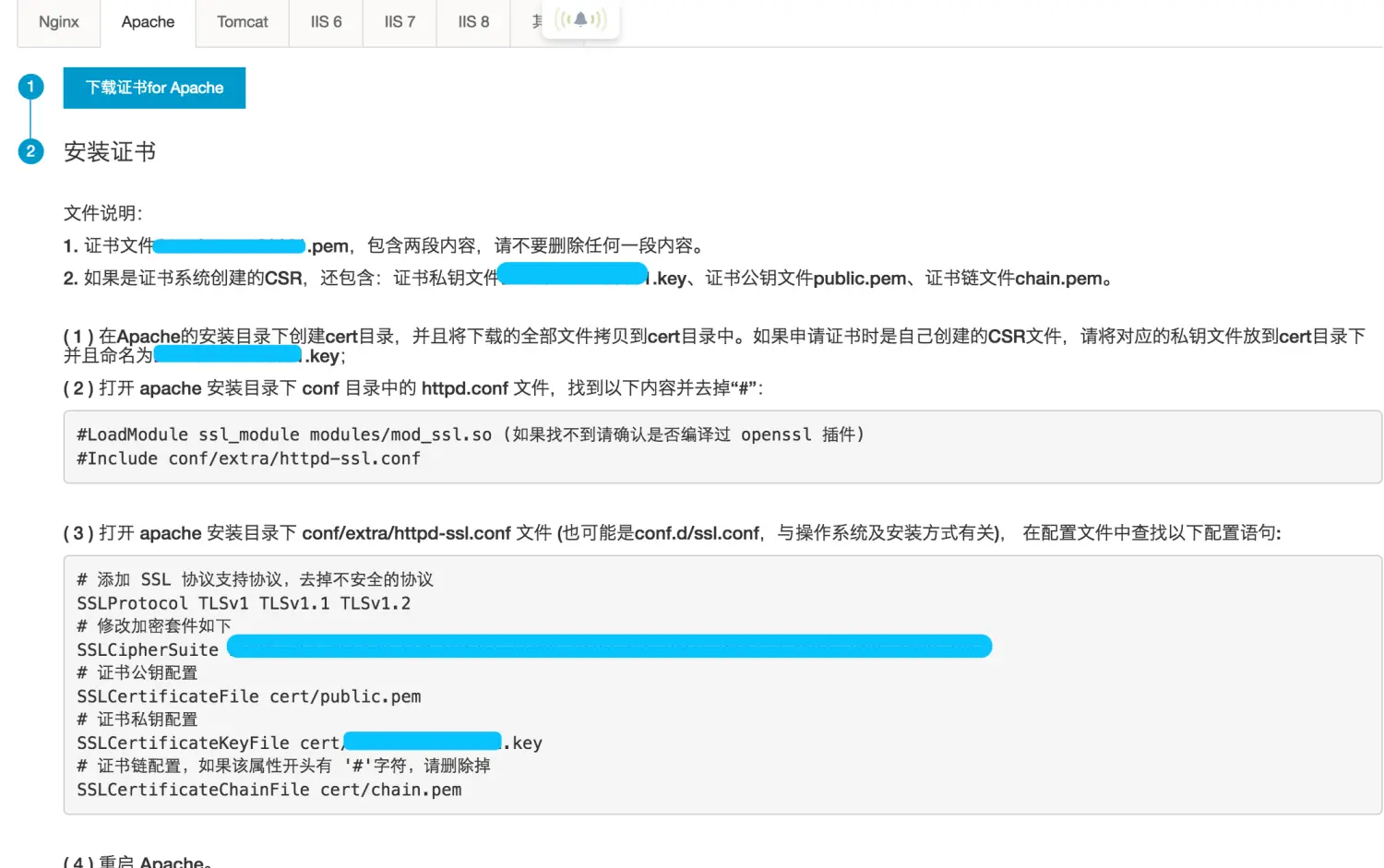Switch to the Nginx tab

pyautogui.click(x=59, y=22)
